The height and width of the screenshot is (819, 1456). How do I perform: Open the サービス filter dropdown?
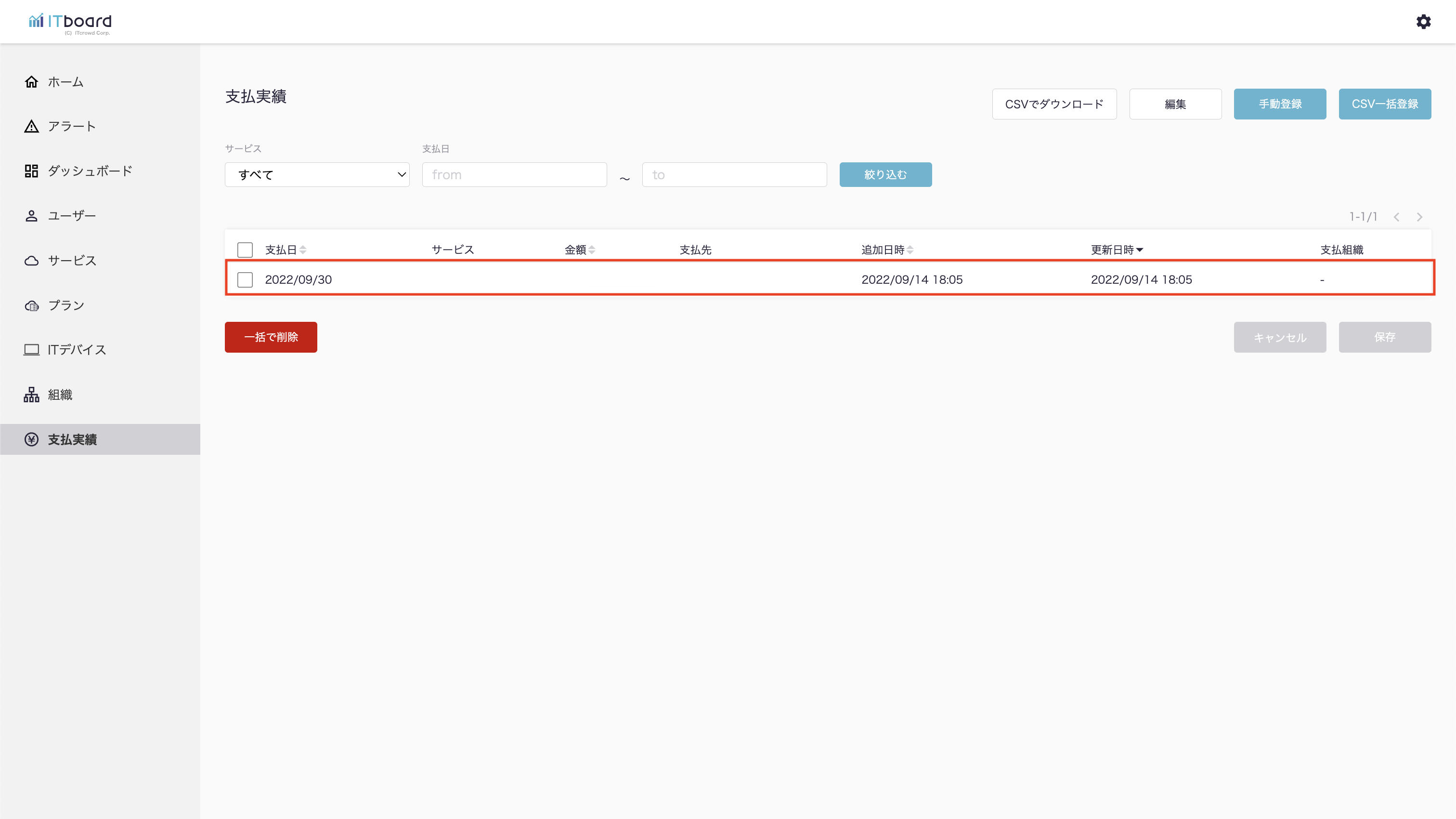[x=317, y=175]
